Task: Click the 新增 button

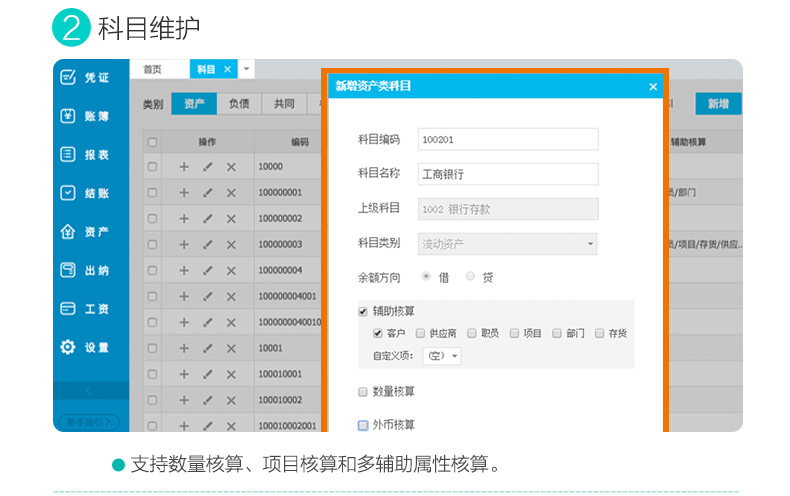Action: click(x=717, y=104)
